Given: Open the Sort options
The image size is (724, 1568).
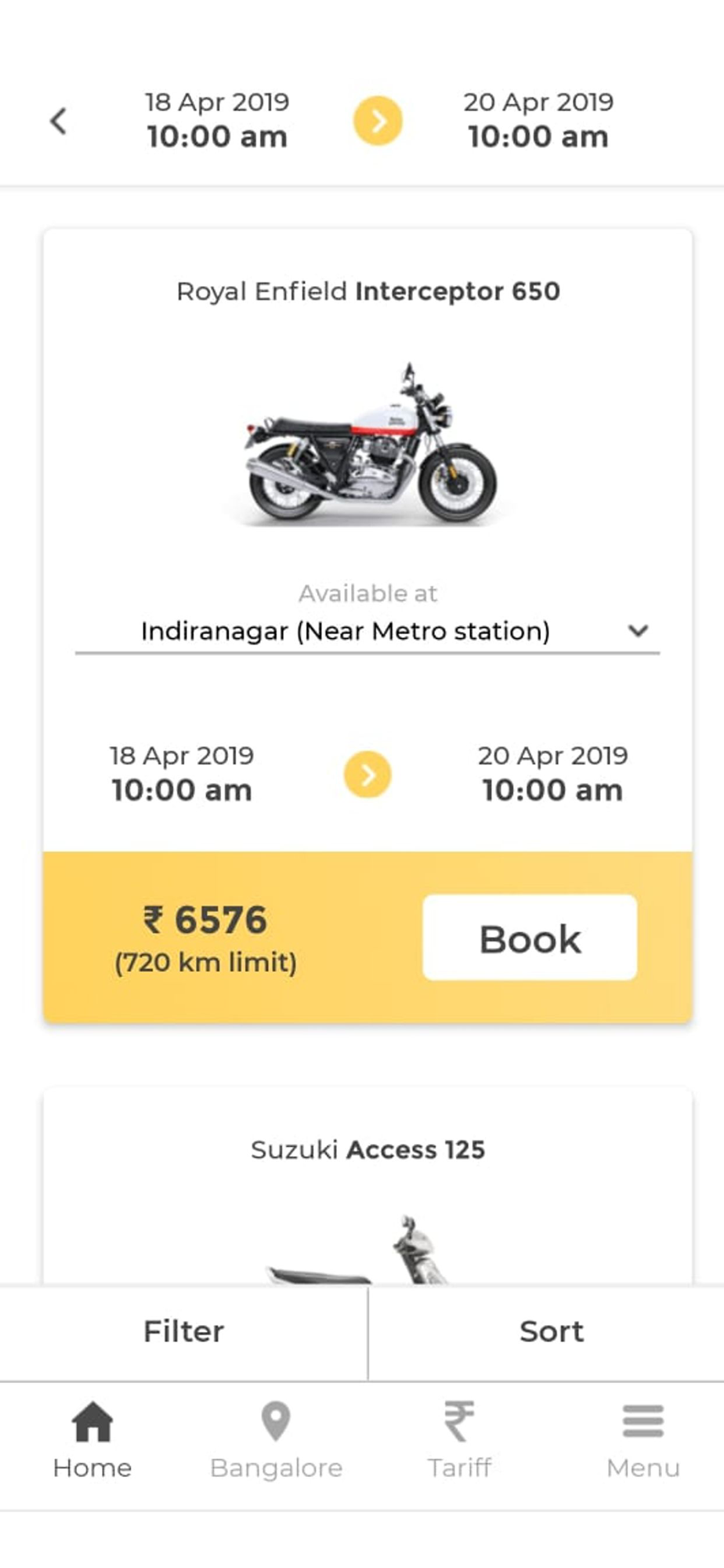Looking at the screenshot, I should (552, 1332).
